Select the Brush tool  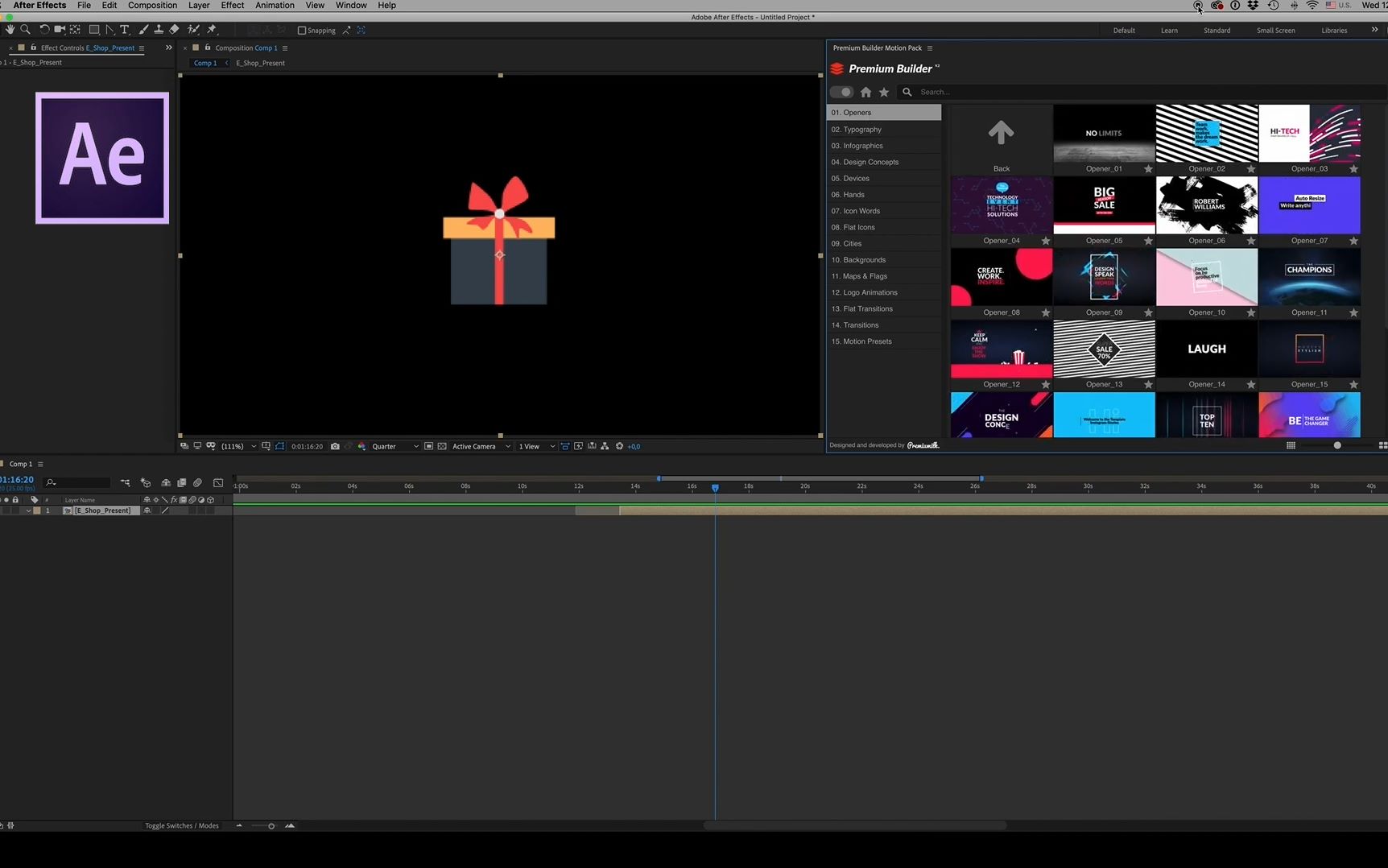click(x=143, y=30)
